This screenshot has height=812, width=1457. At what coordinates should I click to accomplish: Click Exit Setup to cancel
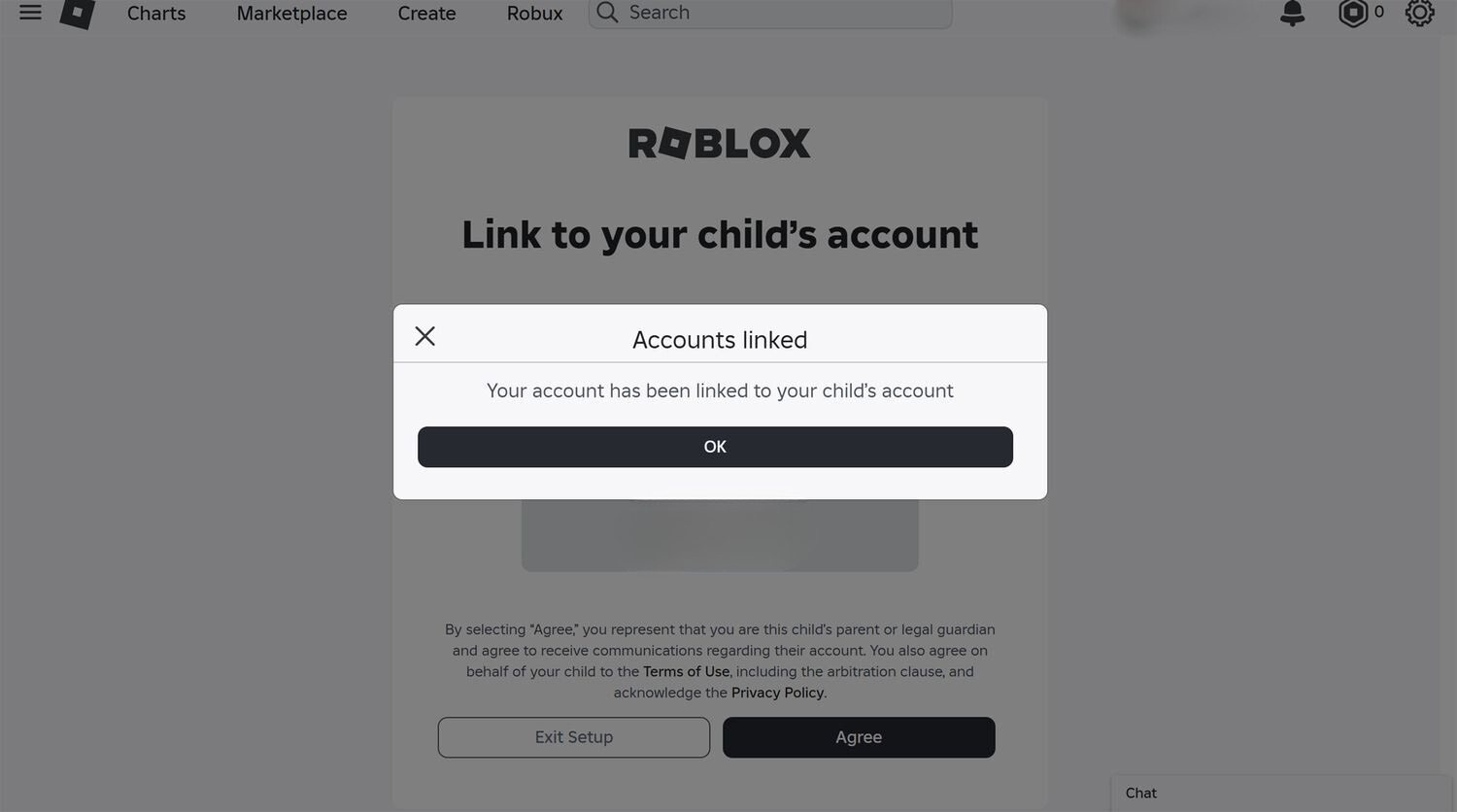[x=573, y=737]
